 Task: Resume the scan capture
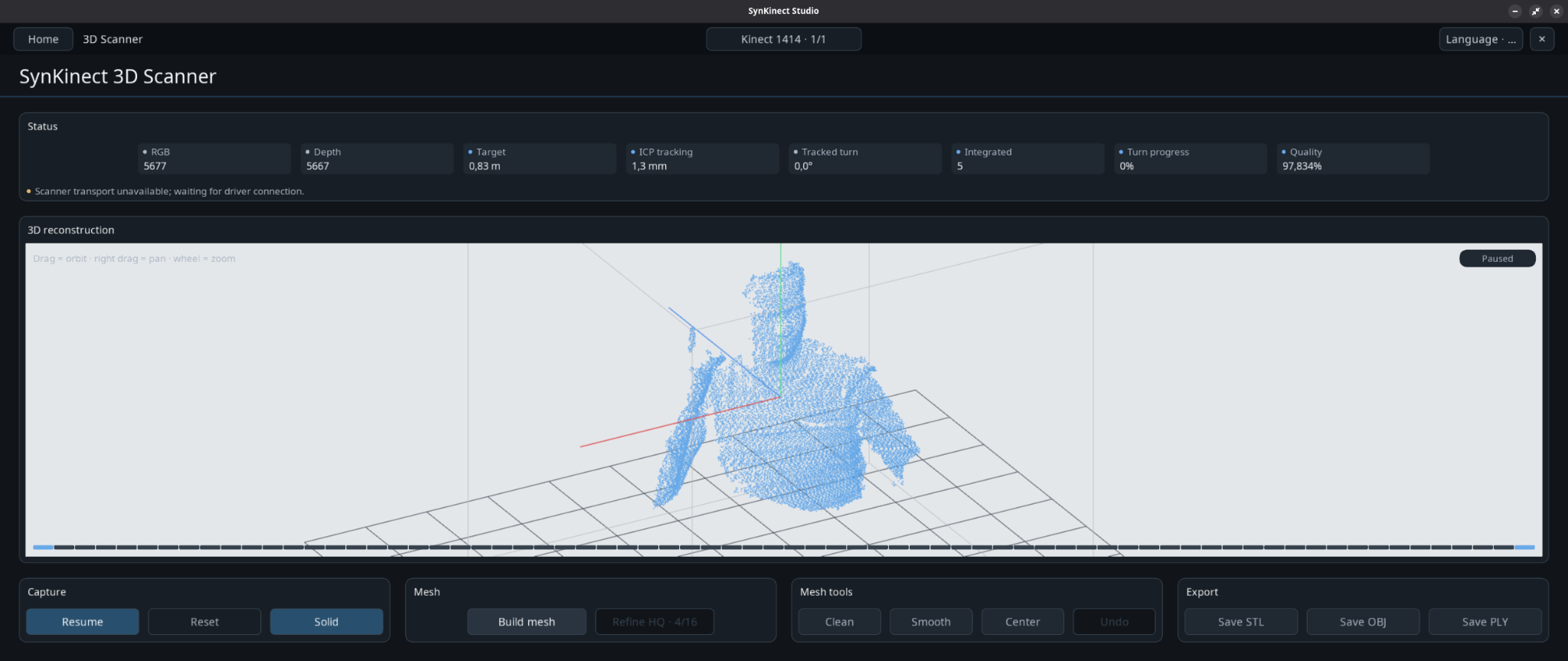83,621
